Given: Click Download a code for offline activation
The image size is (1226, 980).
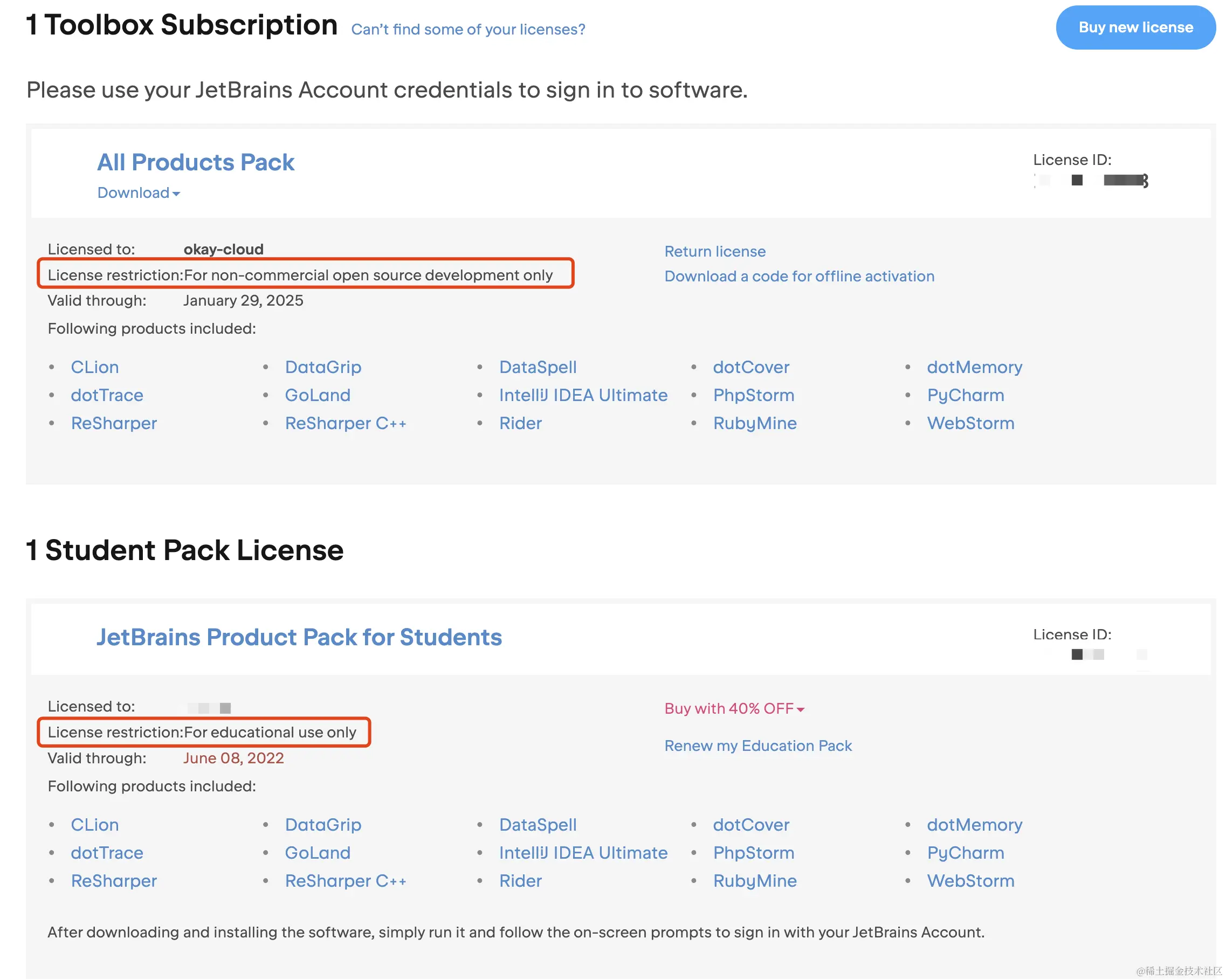Looking at the screenshot, I should click(x=799, y=276).
